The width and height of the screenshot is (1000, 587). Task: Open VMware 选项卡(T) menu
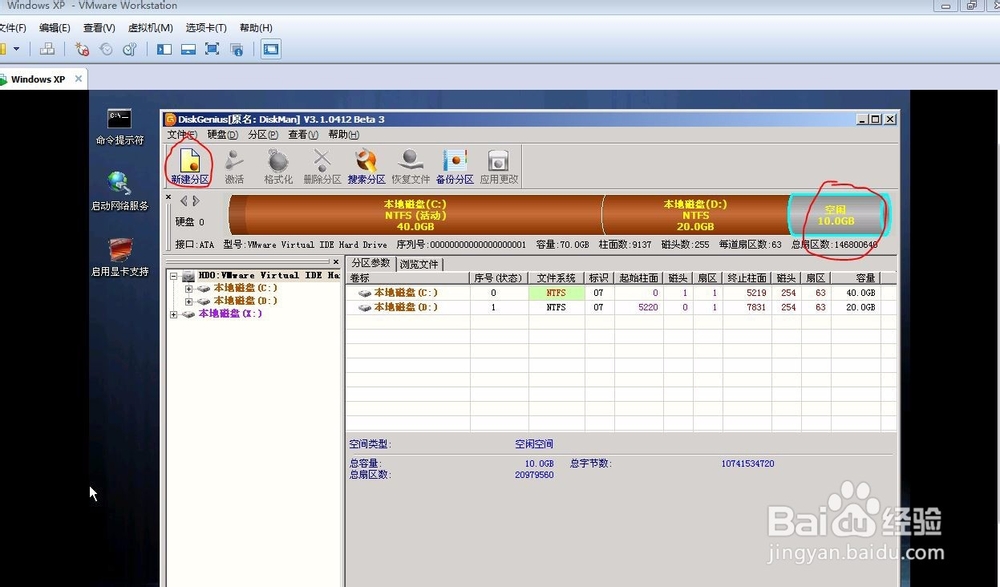206,28
